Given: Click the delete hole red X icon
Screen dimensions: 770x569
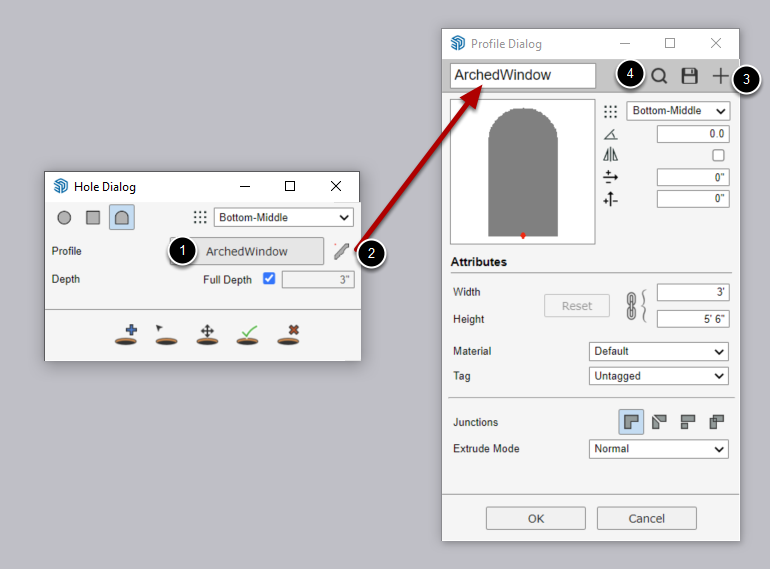Looking at the screenshot, I should click(288, 335).
